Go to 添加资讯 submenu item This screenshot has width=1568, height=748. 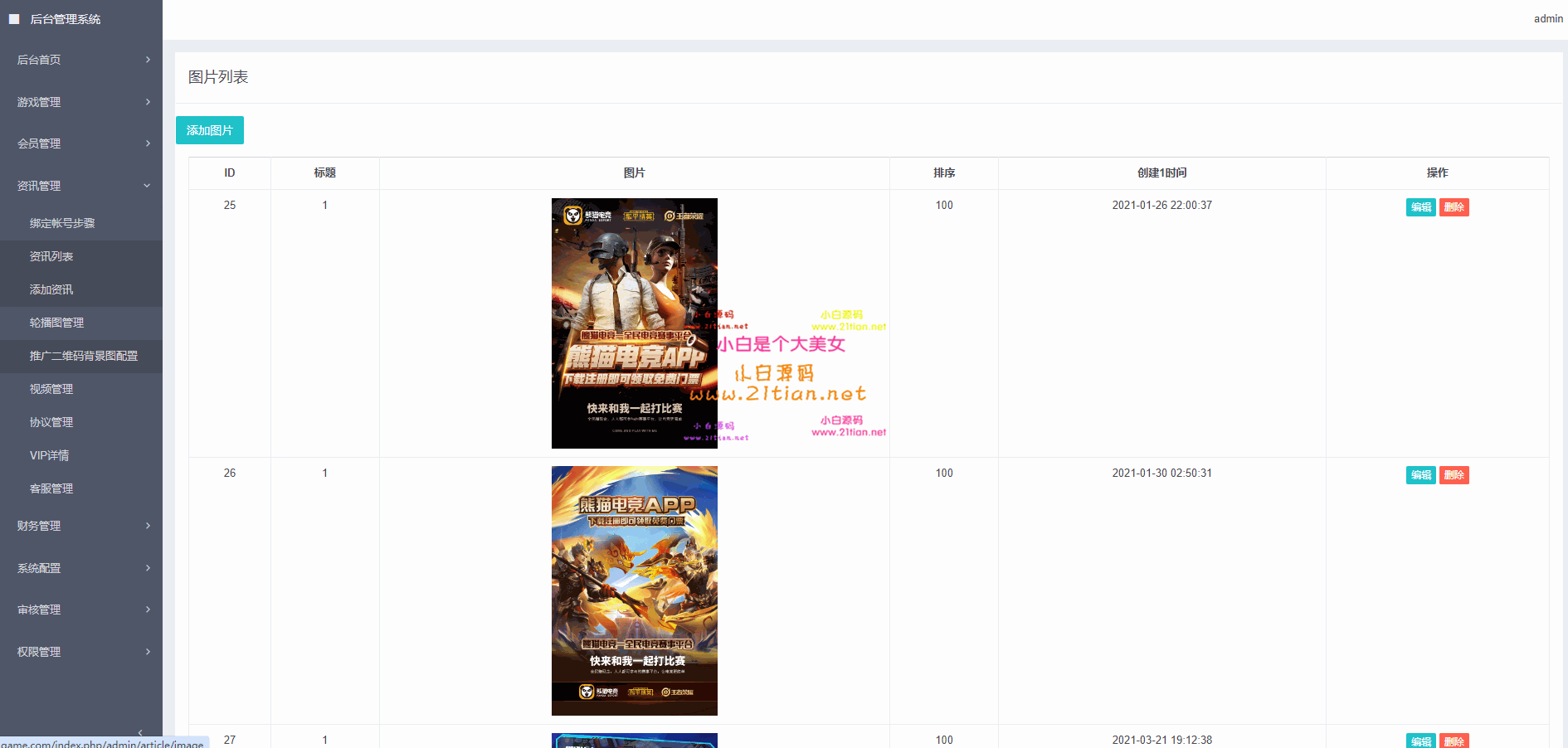click(81, 289)
